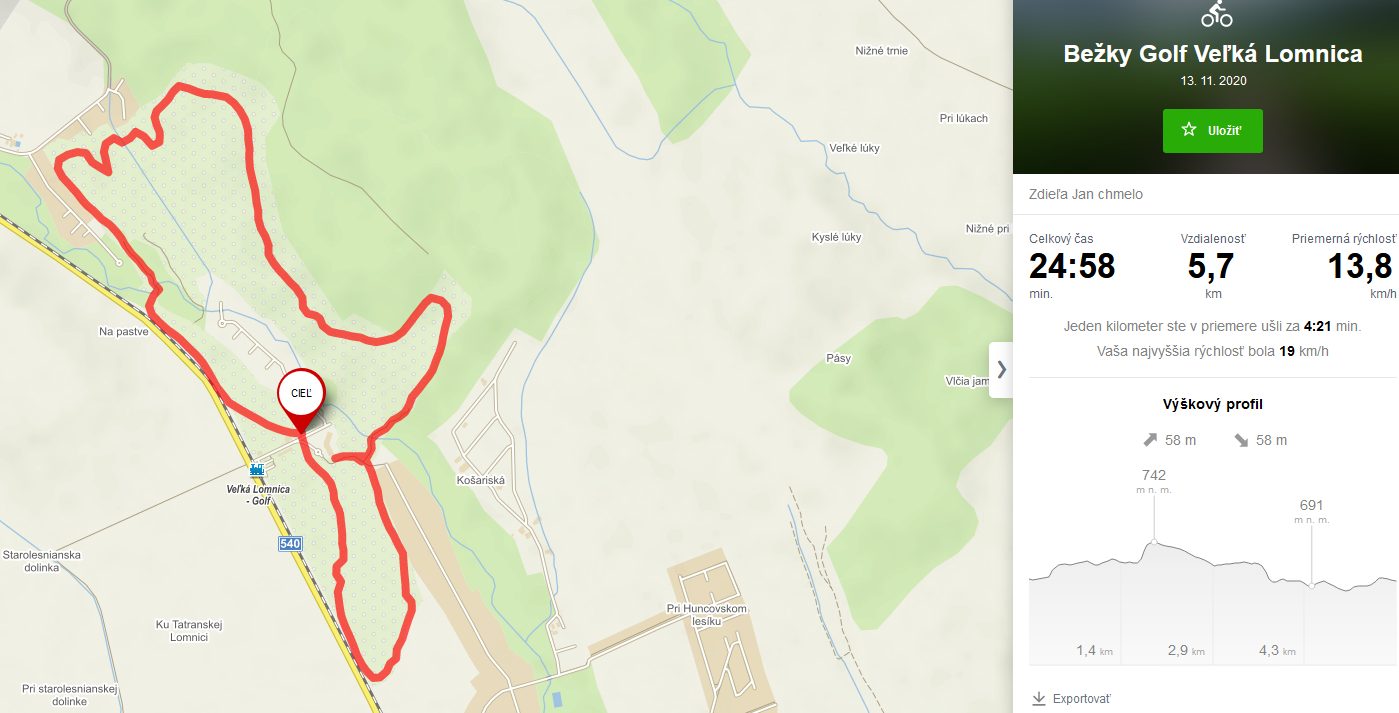Save the route with the Uložiť button
The image size is (1399, 713).
click(x=1213, y=131)
